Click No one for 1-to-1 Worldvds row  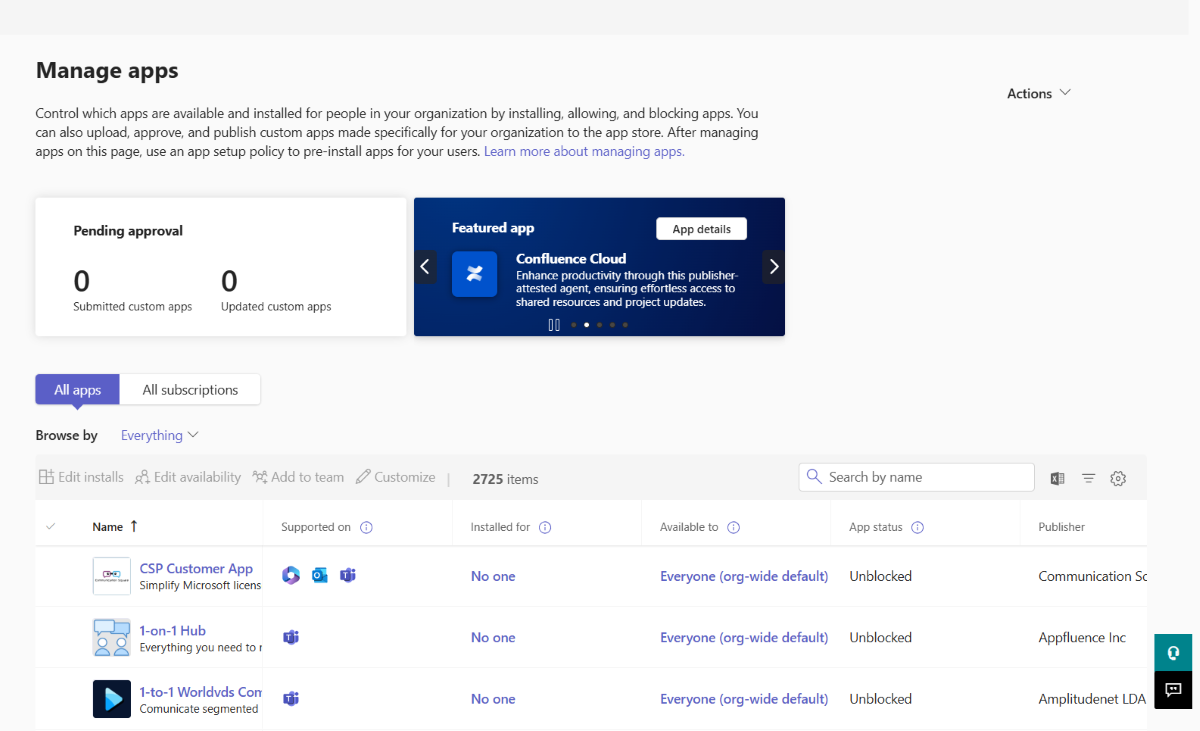tap(493, 699)
